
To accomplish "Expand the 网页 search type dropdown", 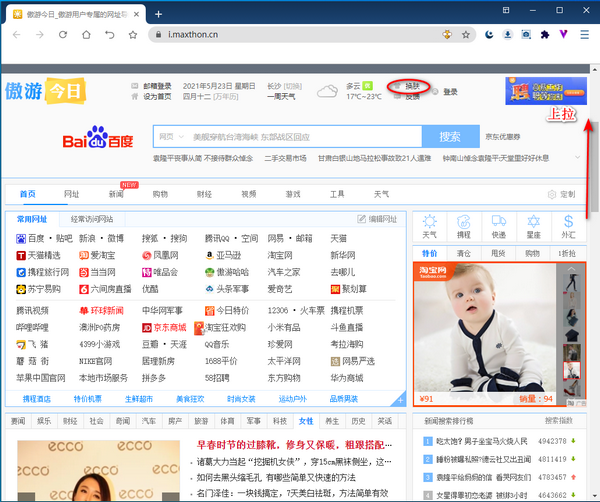I will [171, 136].
